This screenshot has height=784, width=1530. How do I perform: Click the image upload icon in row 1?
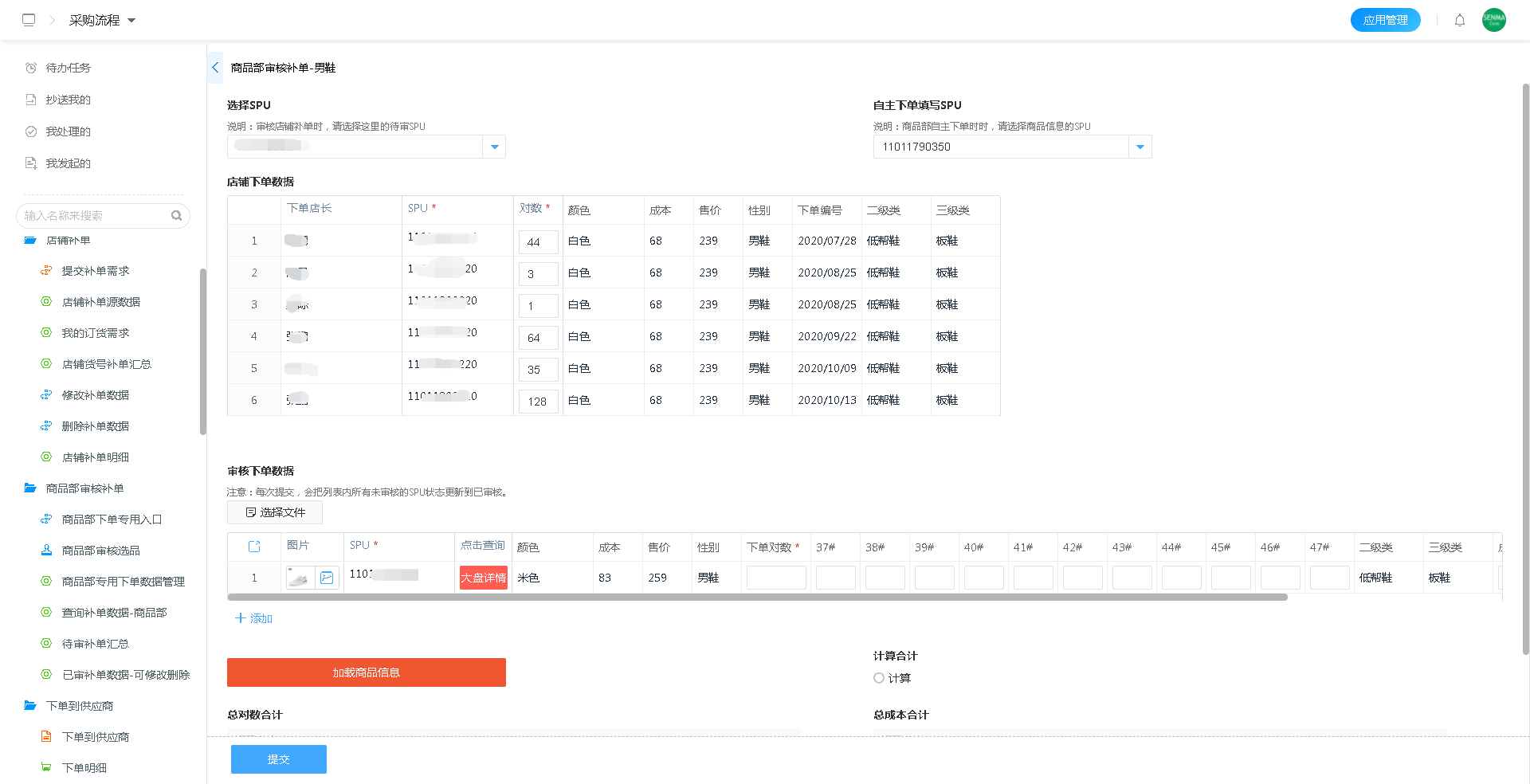coord(327,578)
